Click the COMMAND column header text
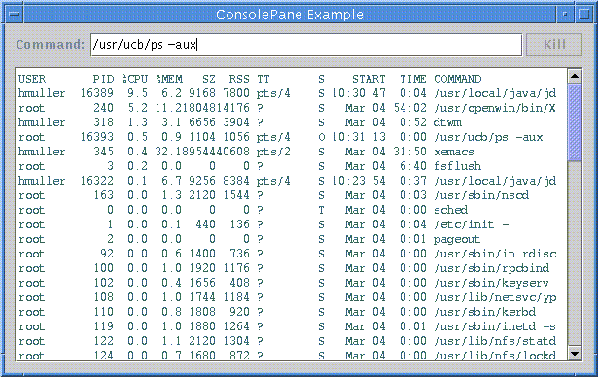This screenshot has height=377, width=598. [458, 79]
